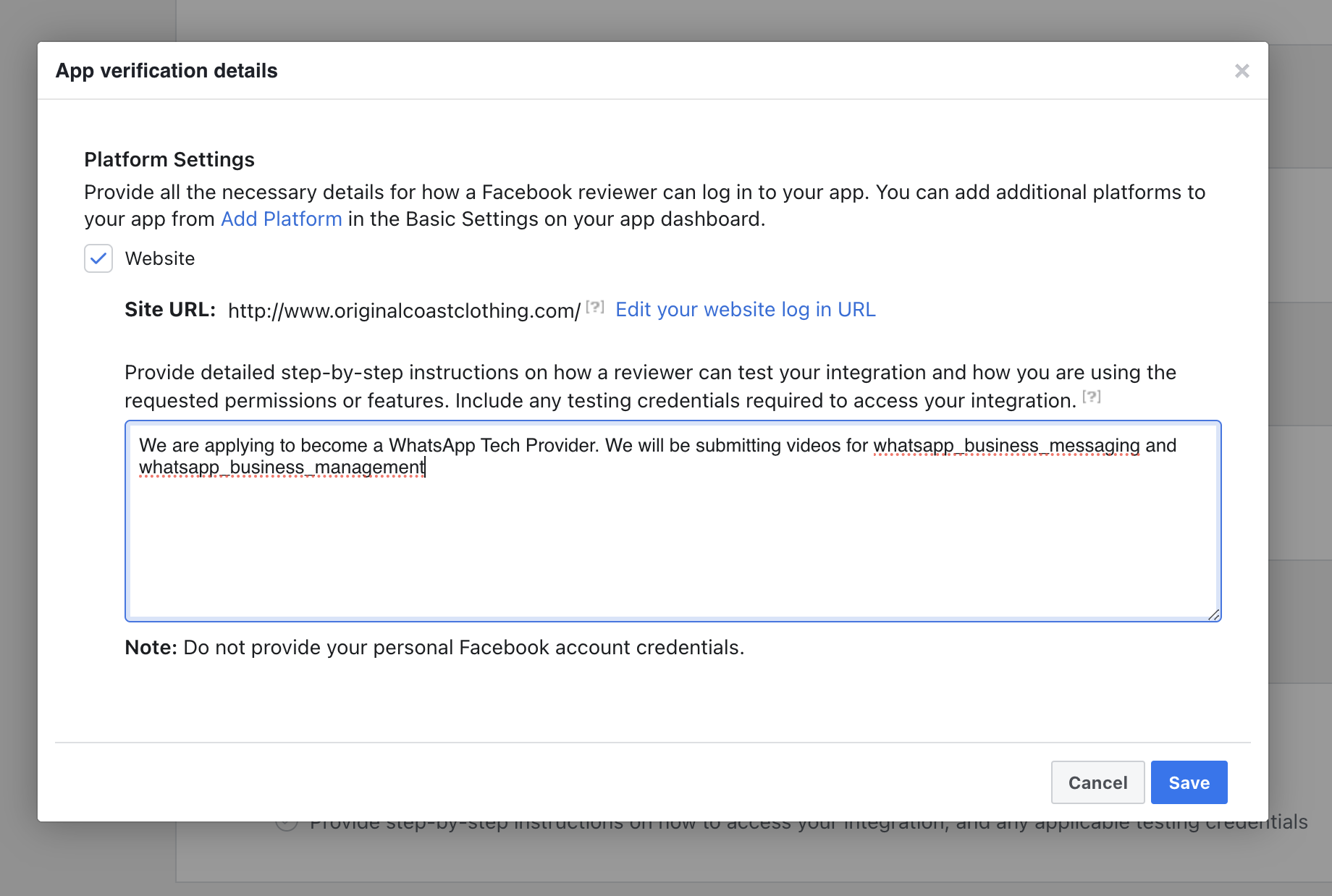Click the step-by-step instructions checklist row behind dialog
Screen dimensions: 1332x896
point(796,821)
